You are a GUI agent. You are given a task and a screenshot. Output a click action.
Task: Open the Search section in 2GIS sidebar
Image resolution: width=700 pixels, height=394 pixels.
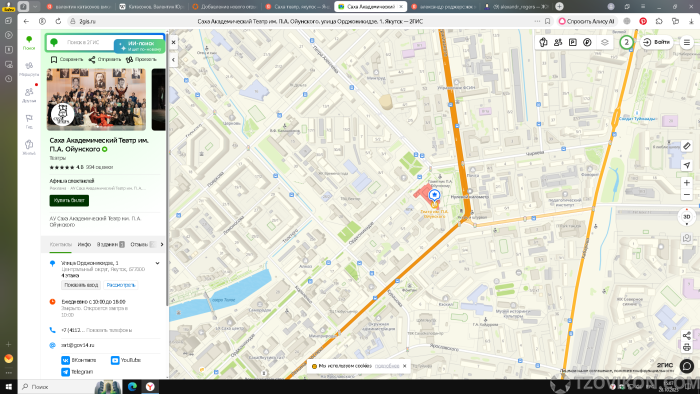click(x=29, y=42)
